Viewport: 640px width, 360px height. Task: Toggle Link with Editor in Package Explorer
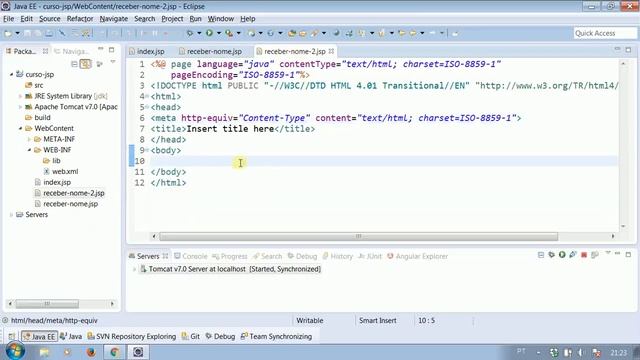(86, 64)
